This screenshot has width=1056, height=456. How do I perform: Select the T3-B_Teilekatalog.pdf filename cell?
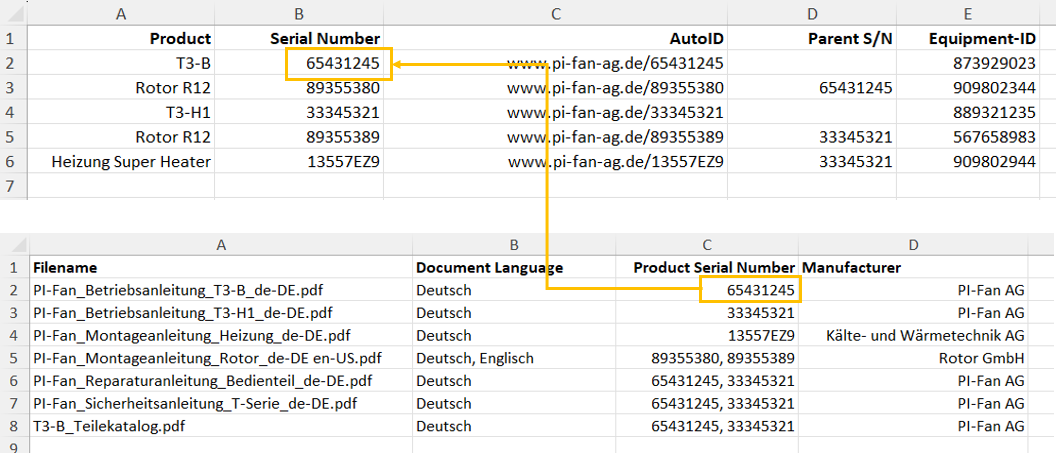220,426
